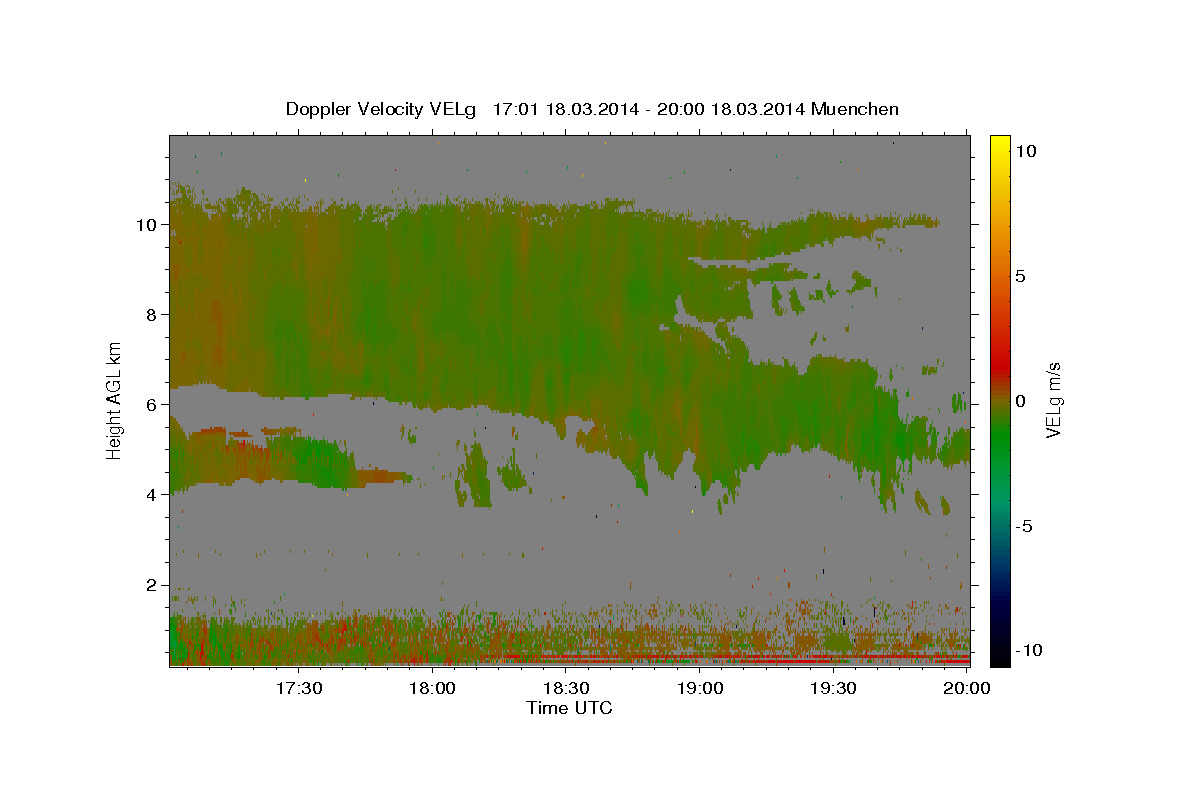Click the colorbar label '5'
Image resolution: width=1200 pixels, height=800 pixels.
point(1020,276)
